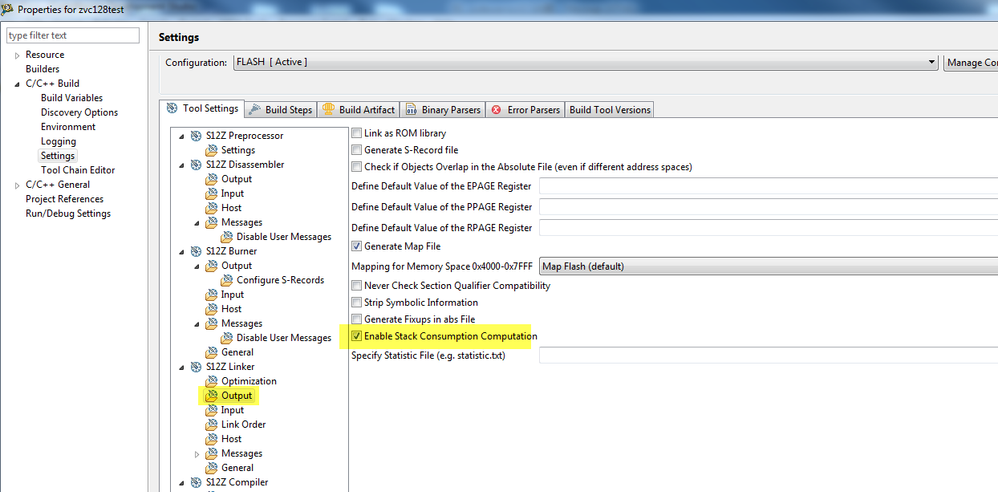
Task: Click the Tool Settings tab icon
Action: tap(172, 108)
